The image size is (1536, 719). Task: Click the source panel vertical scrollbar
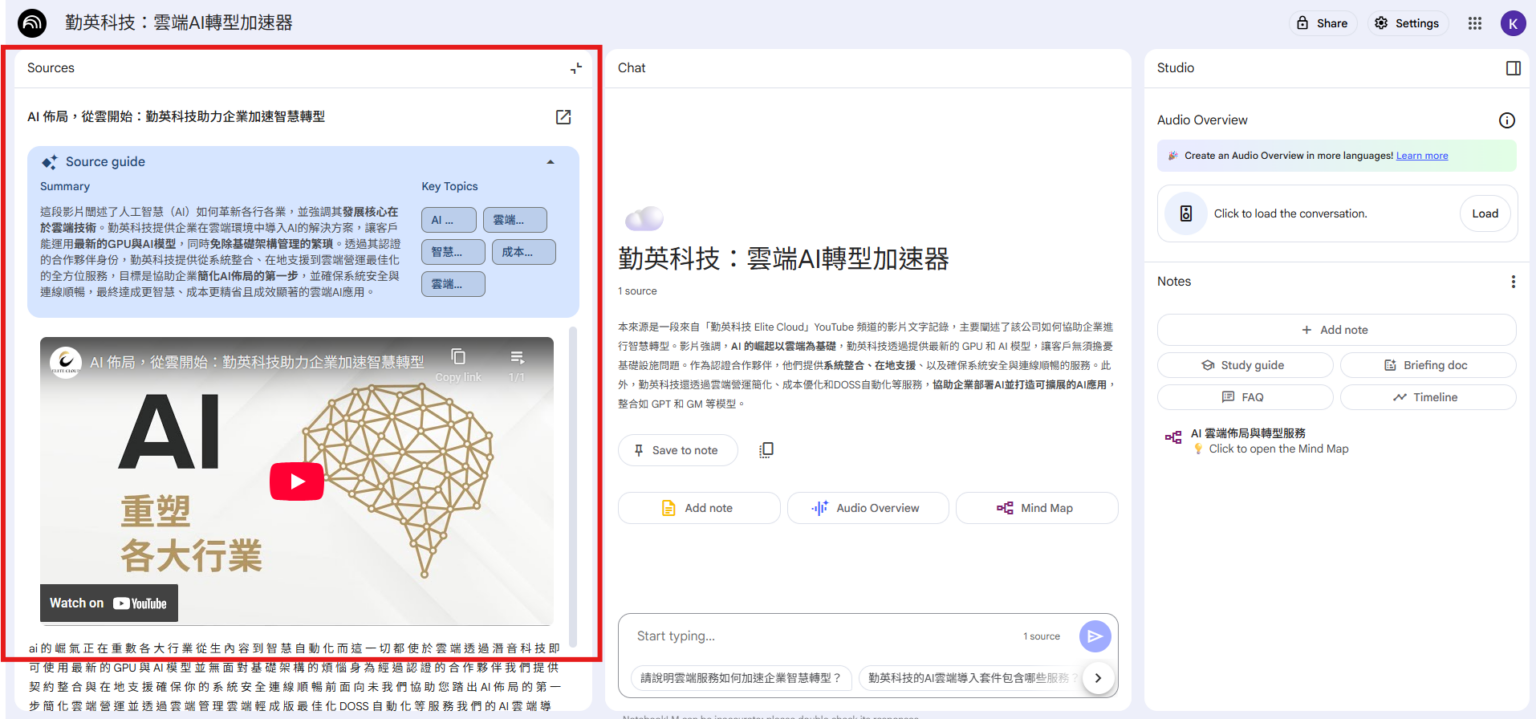pyautogui.click(x=573, y=486)
